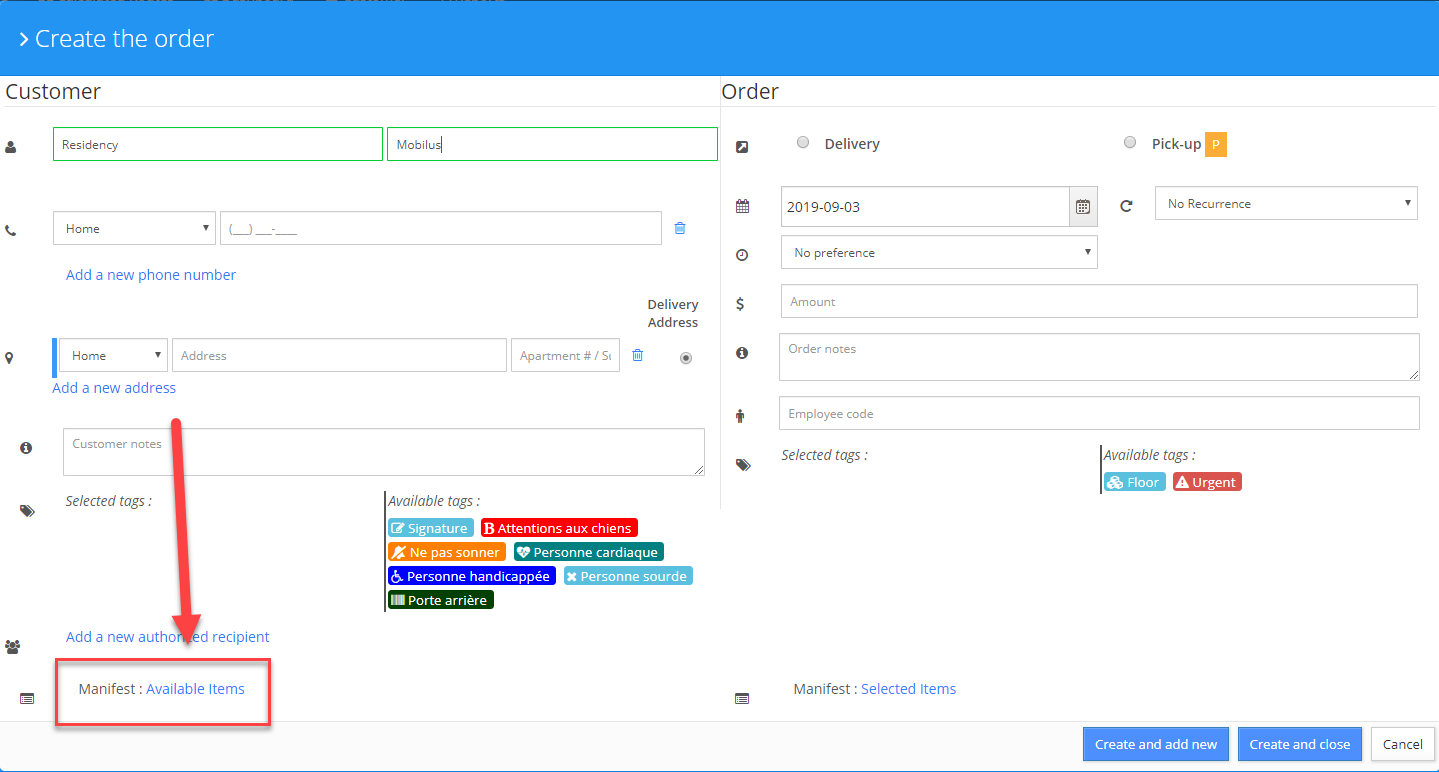
Task: Click Add a new phone number link
Action: (151, 275)
